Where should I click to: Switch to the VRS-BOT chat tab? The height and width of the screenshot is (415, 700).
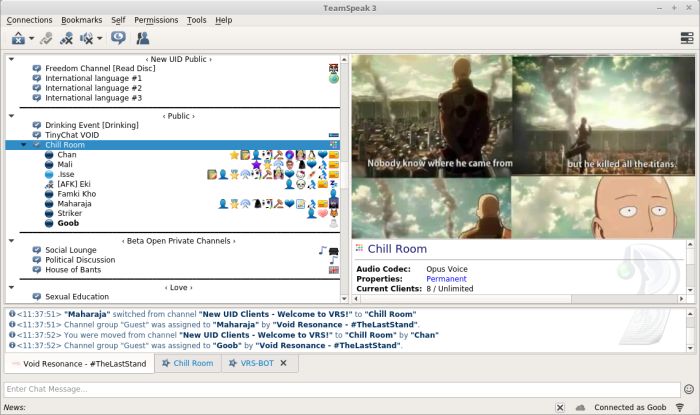coord(257,363)
